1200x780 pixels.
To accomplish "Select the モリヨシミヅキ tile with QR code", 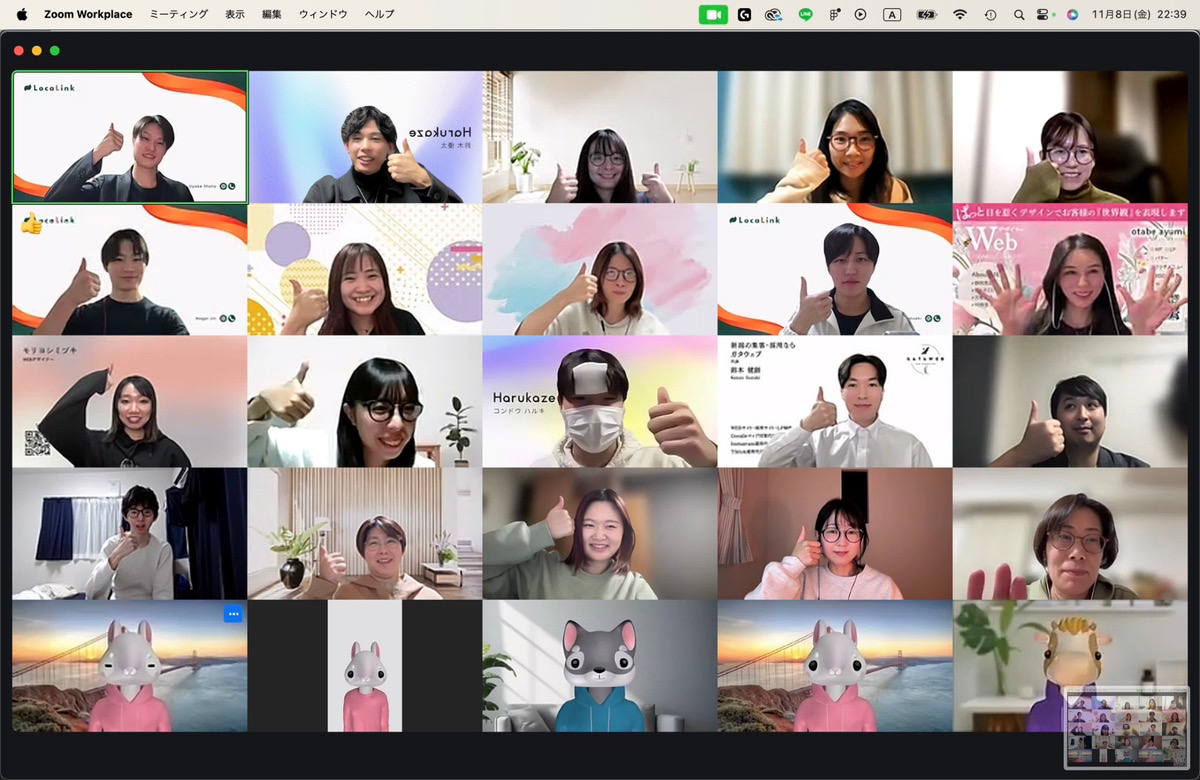I will (130, 401).
